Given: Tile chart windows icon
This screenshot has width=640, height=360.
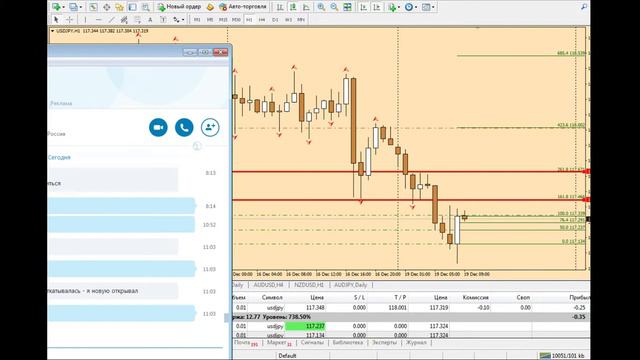Looking at the screenshot, I should coord(347,7).
